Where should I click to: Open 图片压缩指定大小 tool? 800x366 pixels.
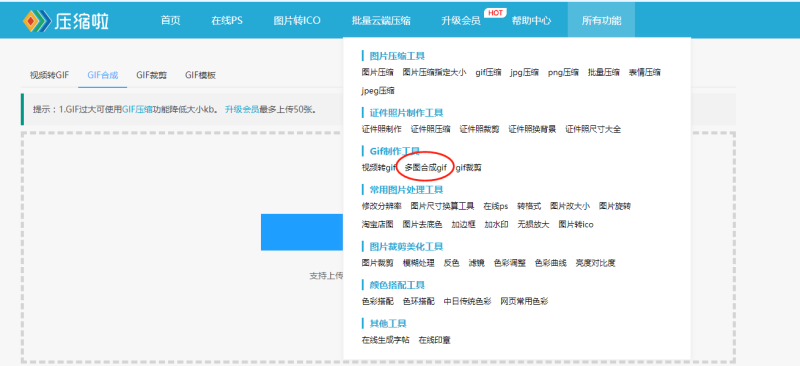[434, 72]
